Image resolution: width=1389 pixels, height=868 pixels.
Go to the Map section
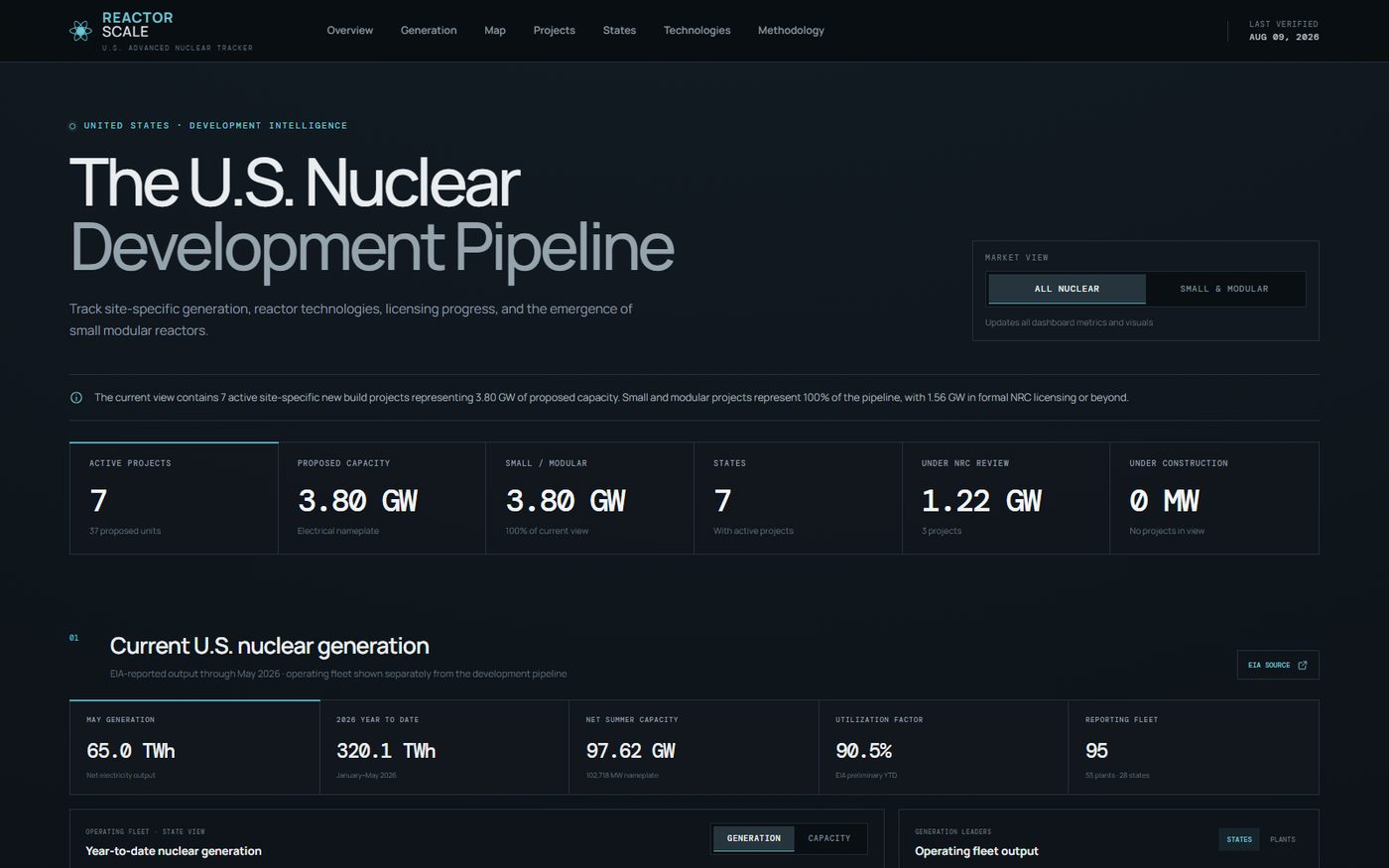pyautogui.click(x=495, y=31)
